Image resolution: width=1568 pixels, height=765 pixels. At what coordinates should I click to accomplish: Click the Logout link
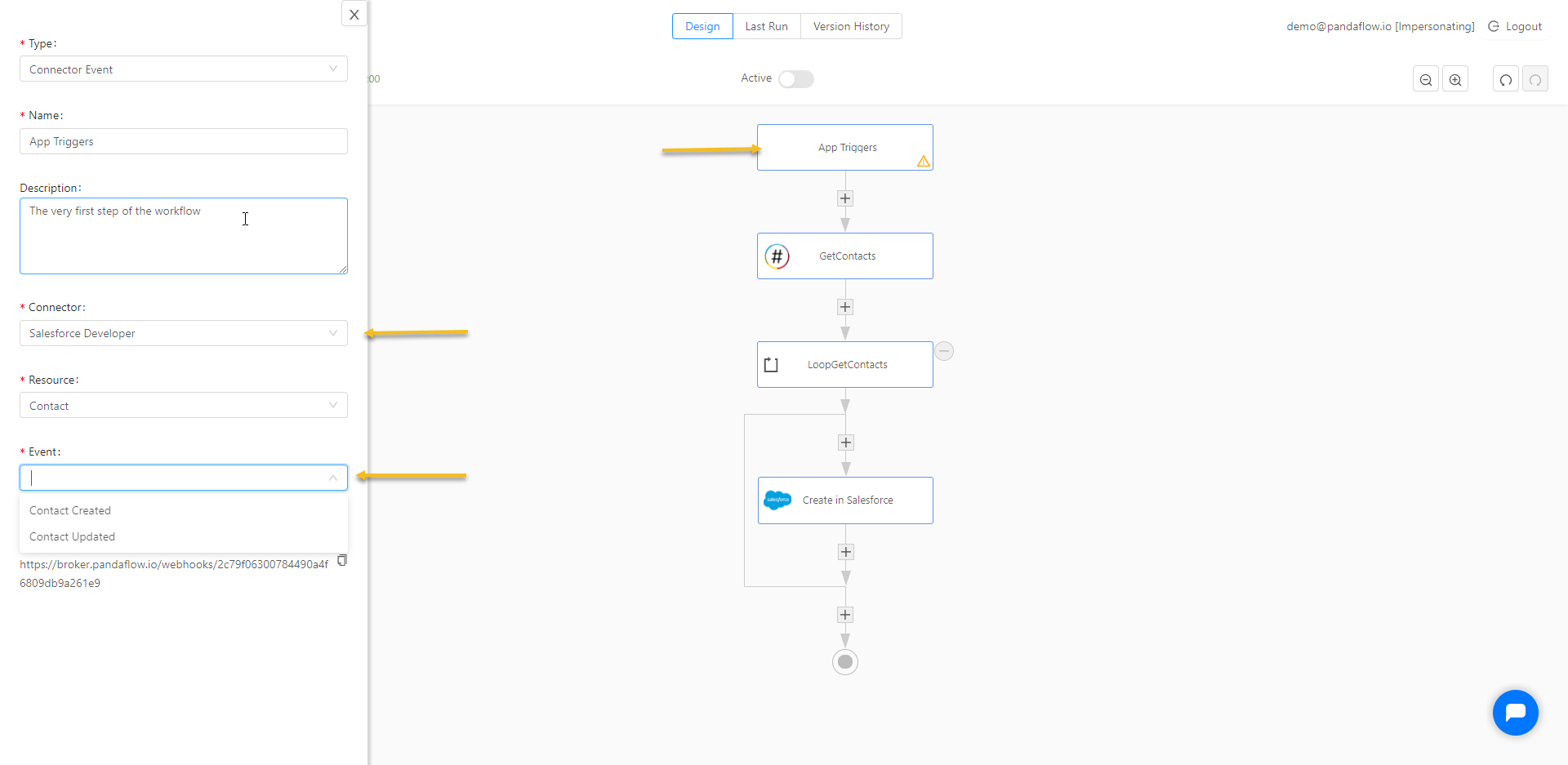coord(1516,26)
